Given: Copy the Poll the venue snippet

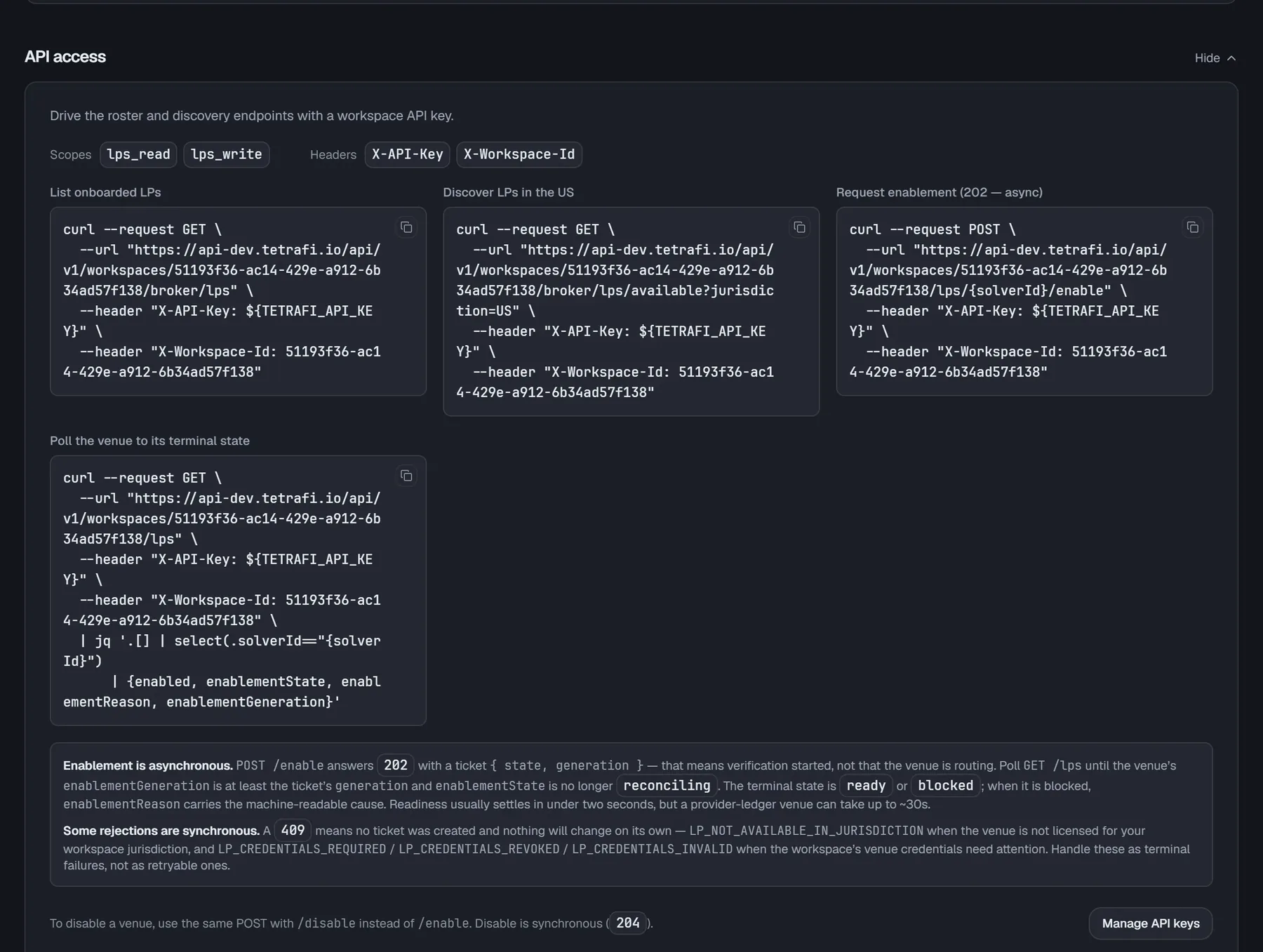Looking at the screenshot, I should pyautogui.click(x=406, y=476).
